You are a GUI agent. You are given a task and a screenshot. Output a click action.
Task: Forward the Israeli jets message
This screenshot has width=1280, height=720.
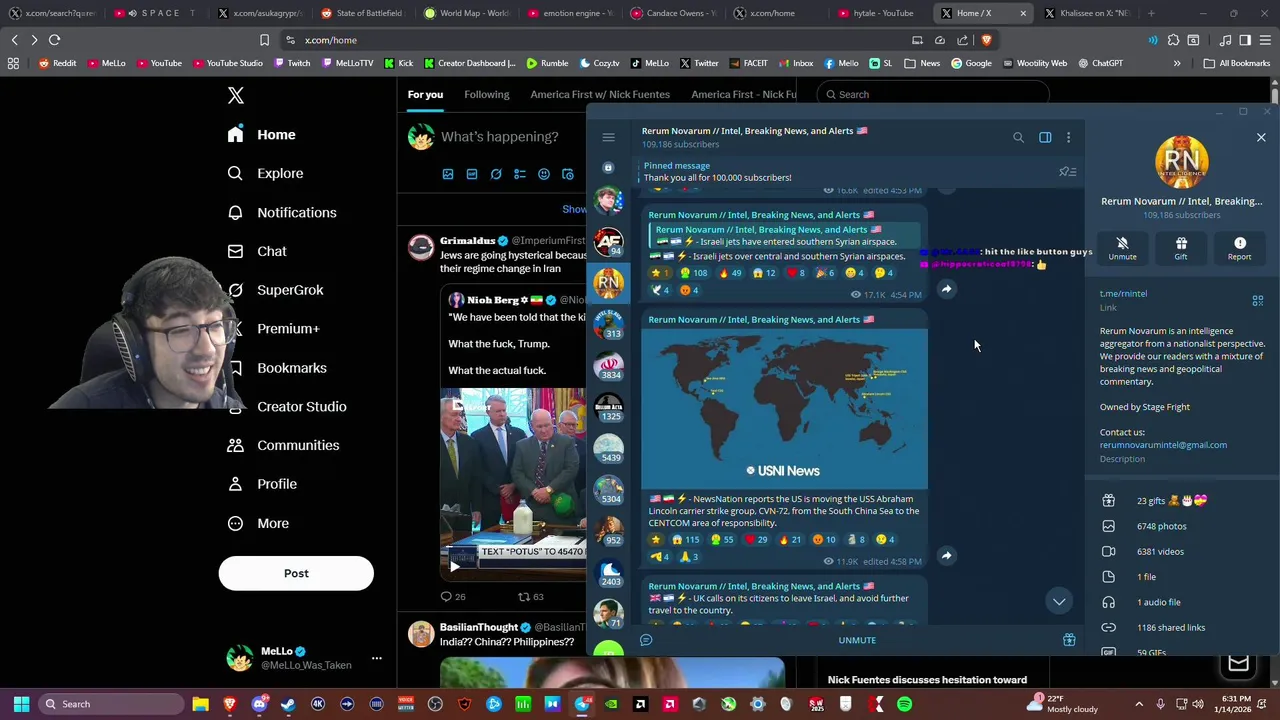click(946, 289)
